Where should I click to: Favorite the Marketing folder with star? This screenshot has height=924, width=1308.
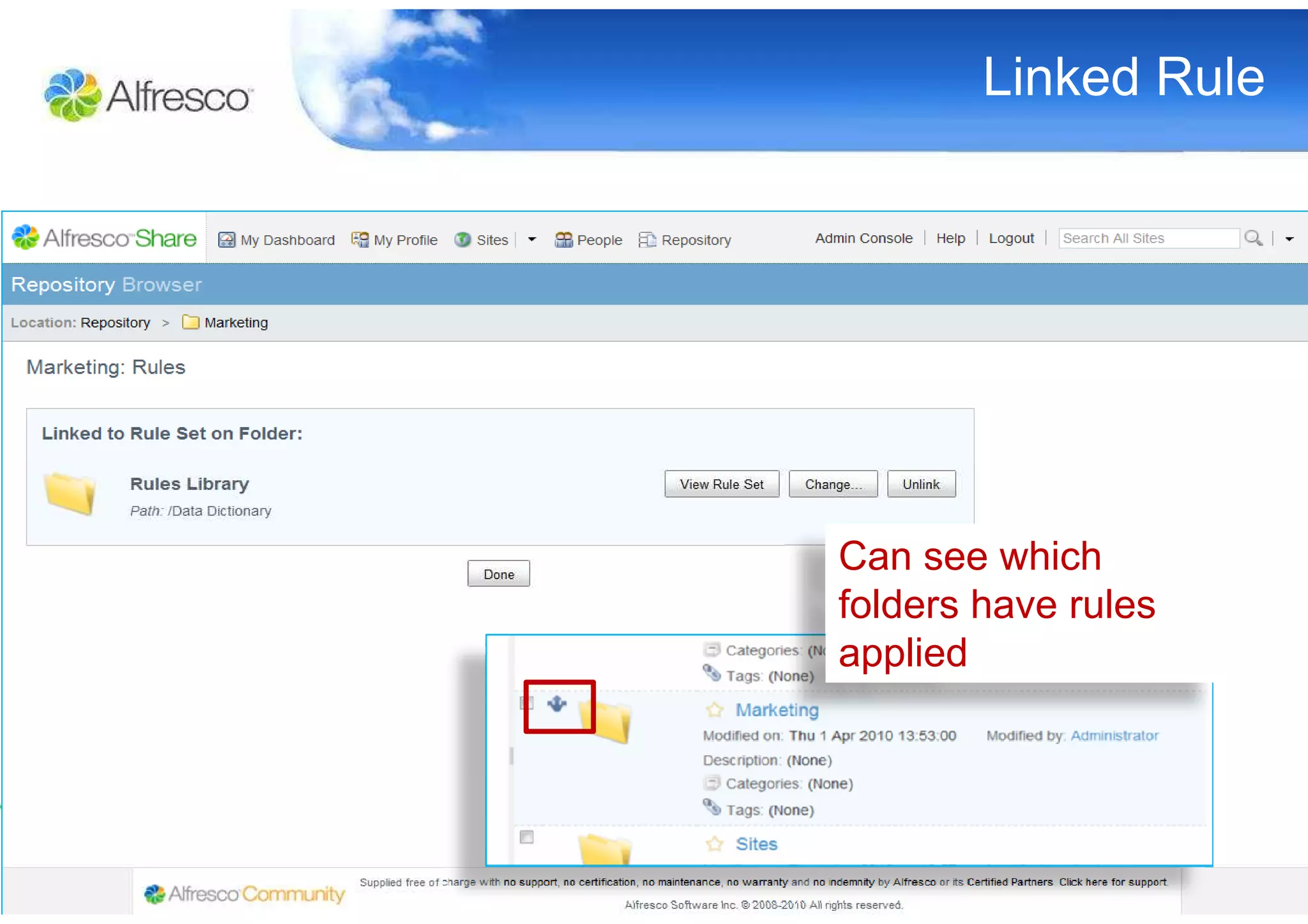[715, 709]
